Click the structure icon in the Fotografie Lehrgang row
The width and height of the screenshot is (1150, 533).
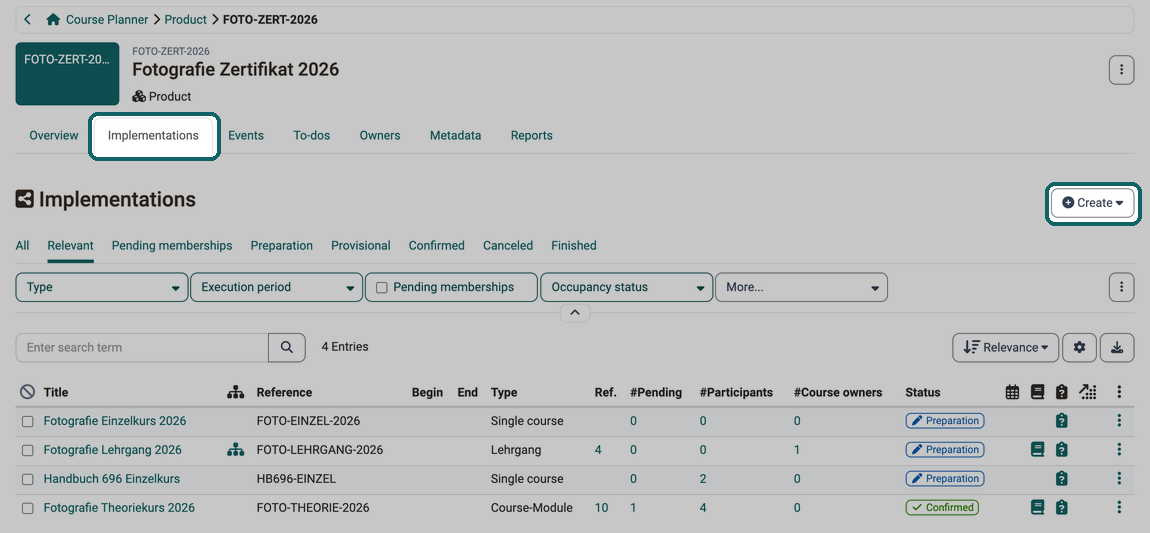click(235, 449)
